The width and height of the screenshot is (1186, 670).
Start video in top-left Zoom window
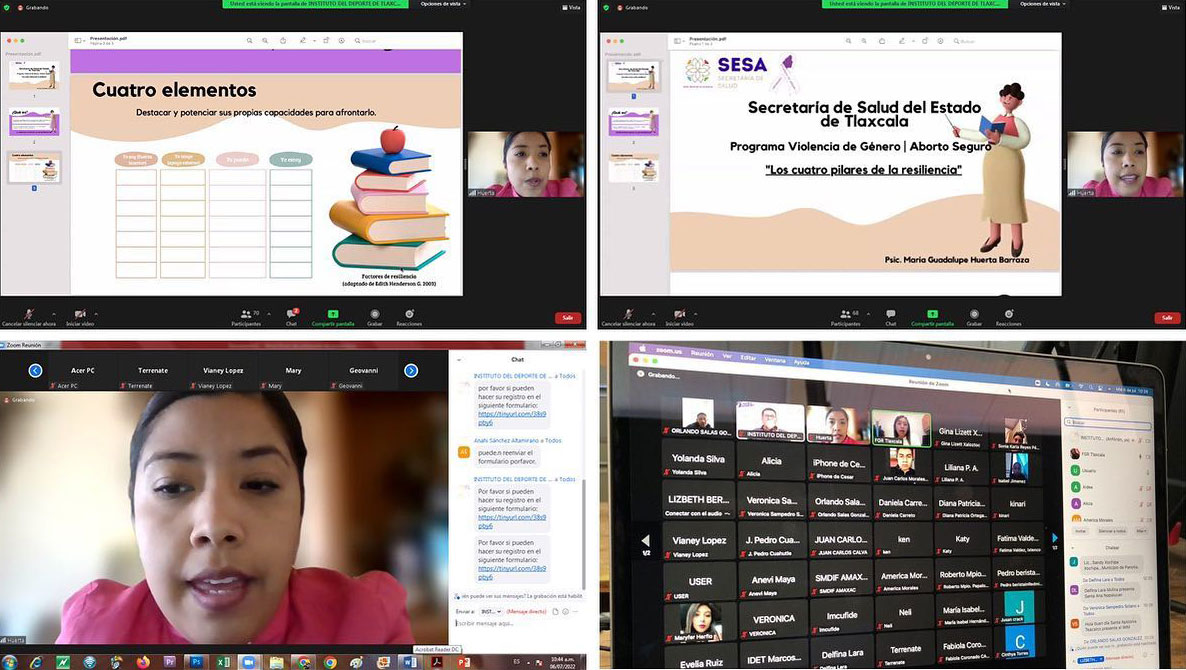pos(79,317)
